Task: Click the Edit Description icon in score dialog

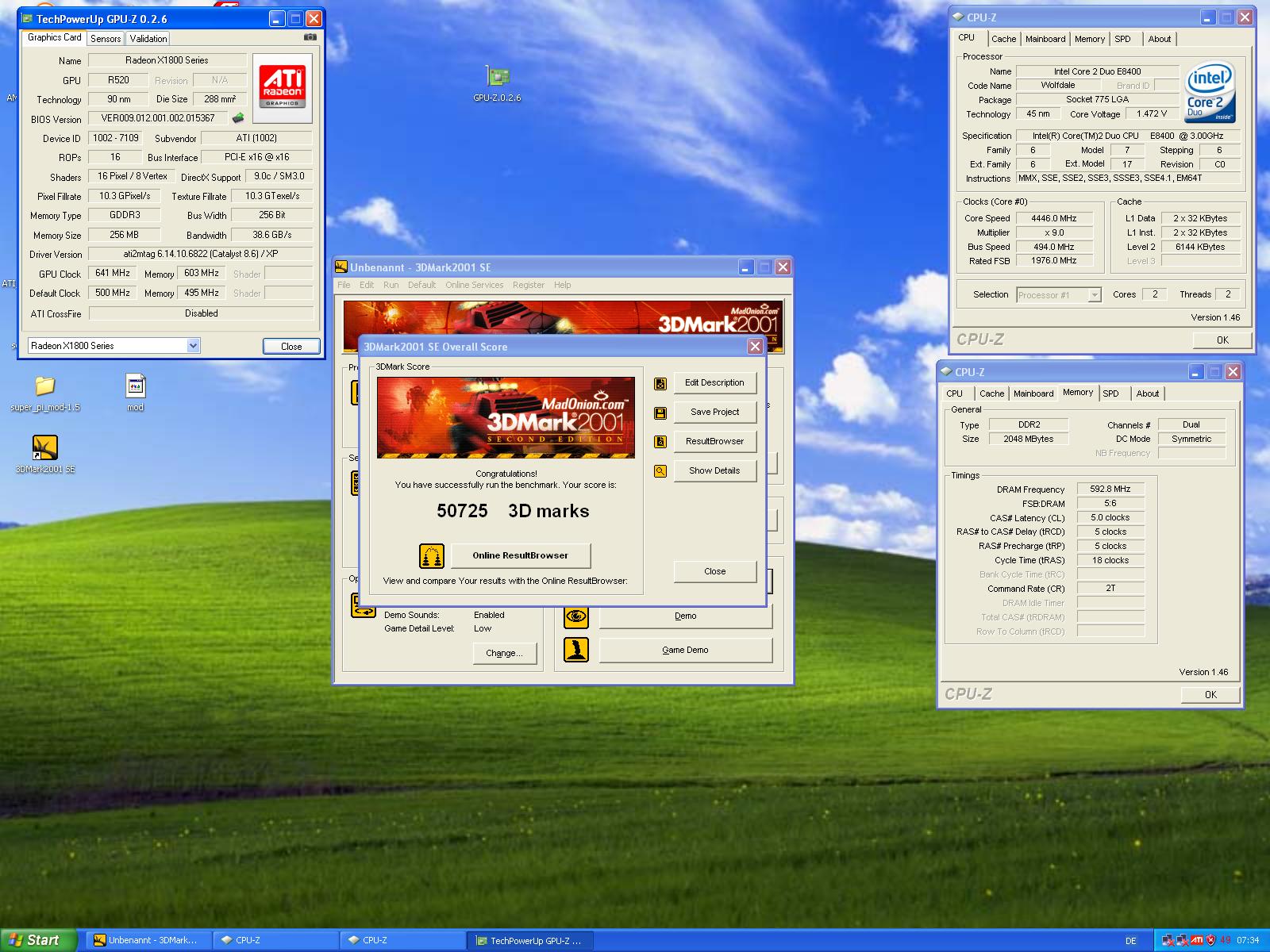Action: [660, 383]
